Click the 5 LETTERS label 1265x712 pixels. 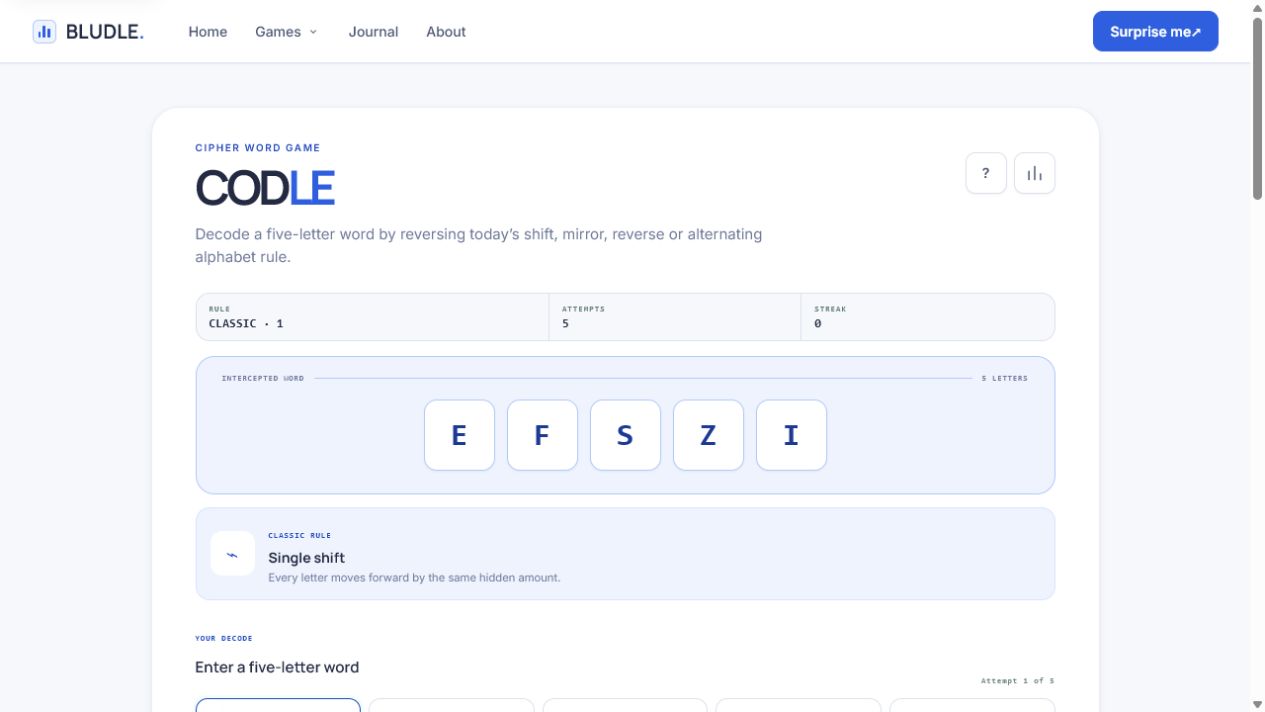pyautogui.click(x=1004, y=378)
